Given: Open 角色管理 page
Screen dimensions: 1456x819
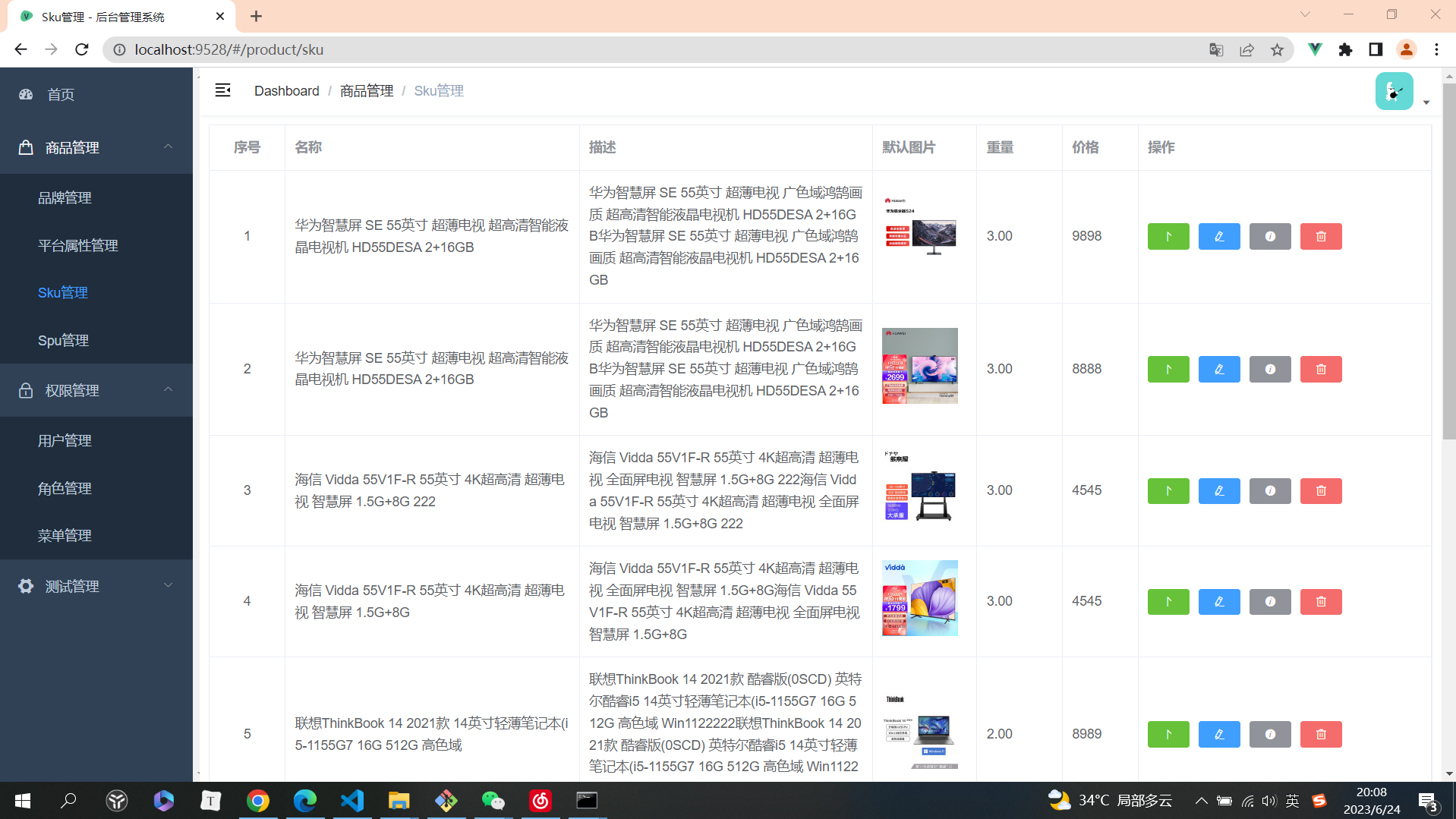Looking at the screenshot, I should coord(96,488).
